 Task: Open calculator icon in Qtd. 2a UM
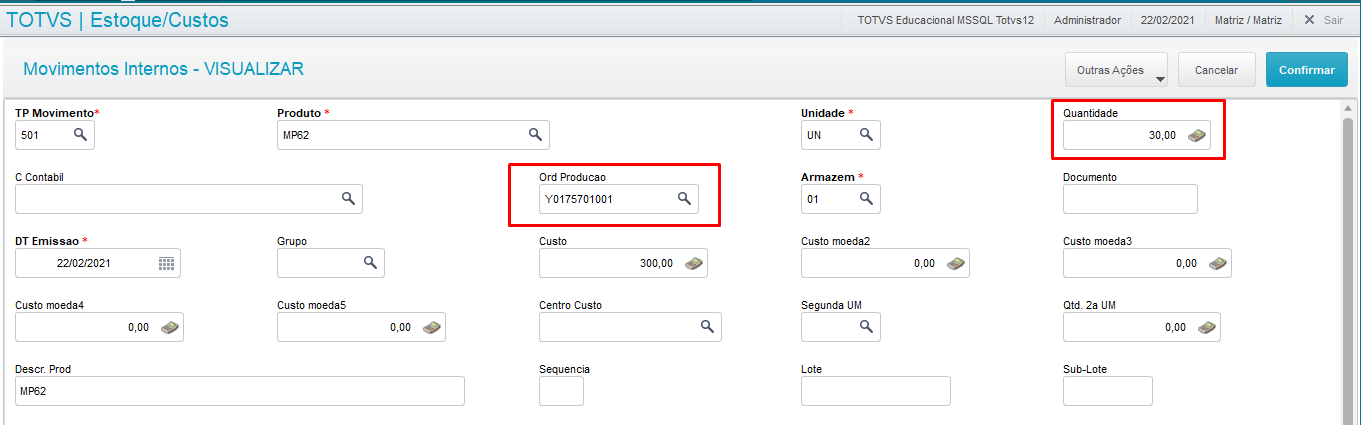click(x=1207, y=328)
